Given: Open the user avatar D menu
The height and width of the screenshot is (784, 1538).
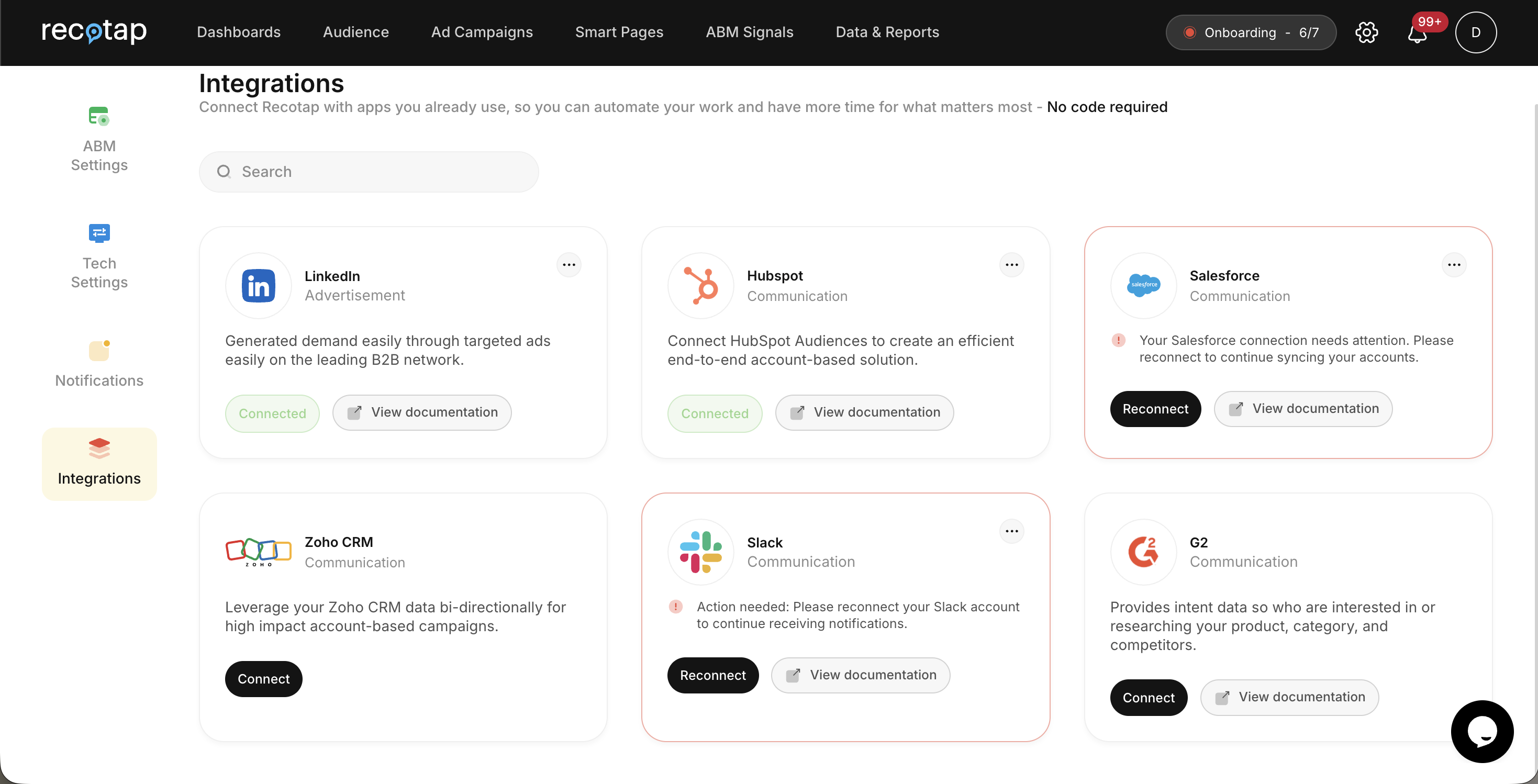Looking at the screenshot, I should [x=1476, y=32].
